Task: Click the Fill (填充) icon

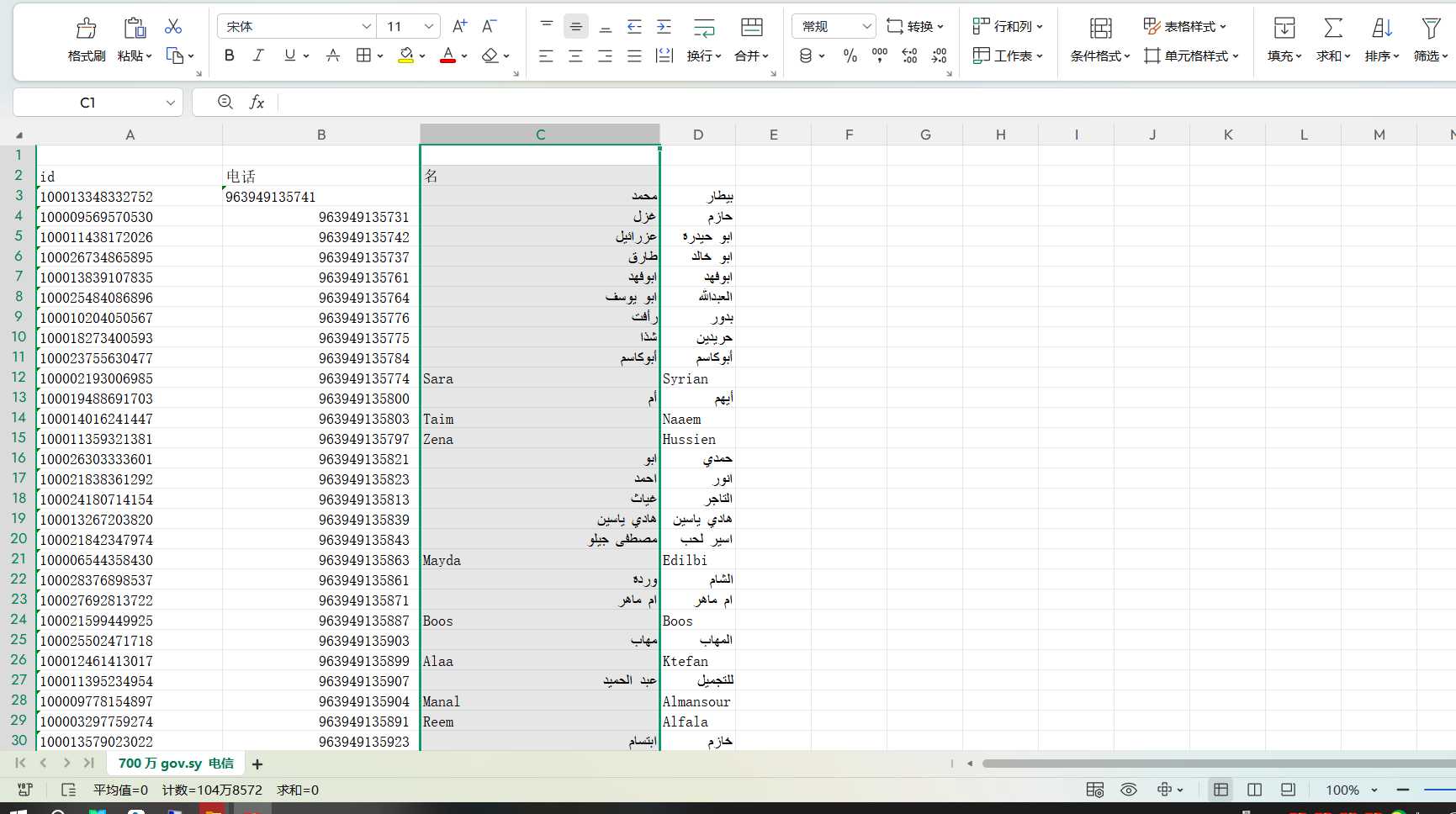Action: pos(1284,29)
